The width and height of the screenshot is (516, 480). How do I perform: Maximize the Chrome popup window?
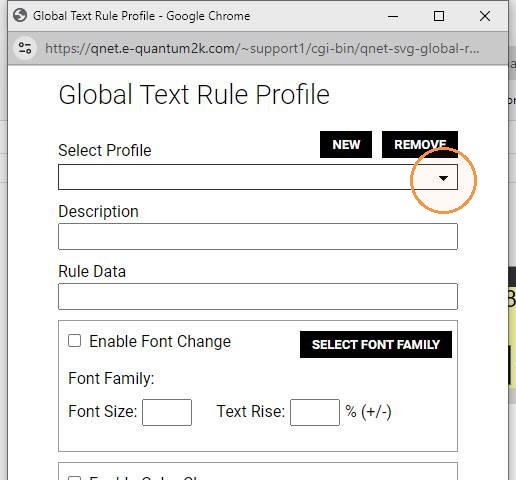(439, 16)
